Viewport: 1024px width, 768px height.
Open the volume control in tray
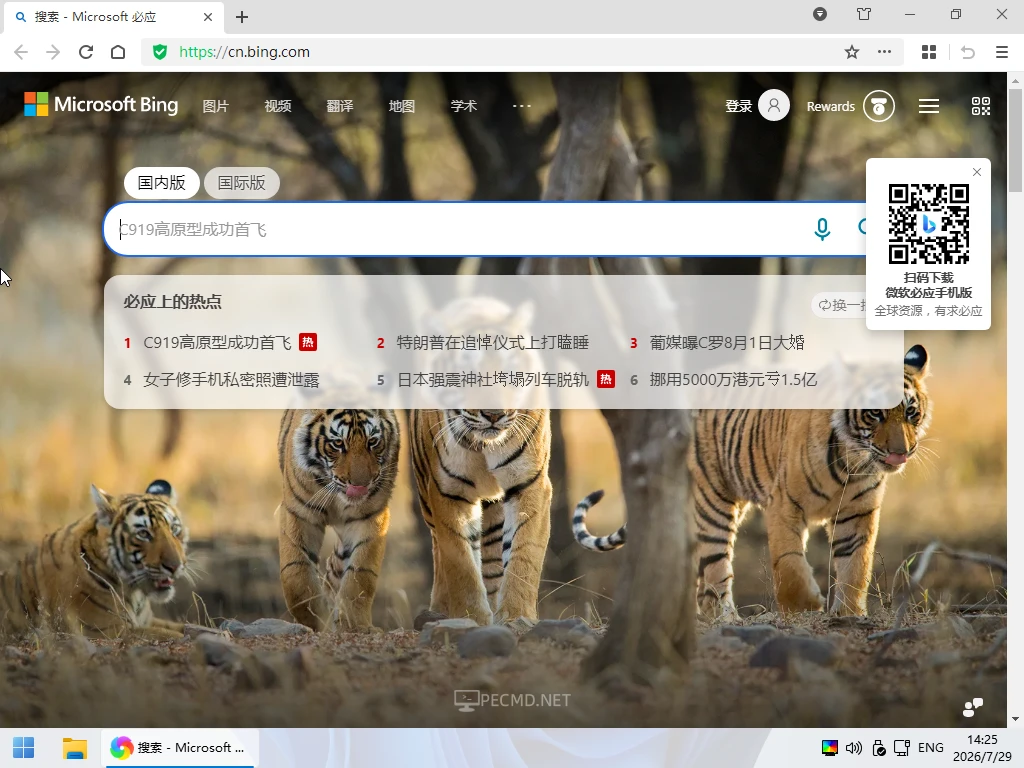click(854, 748)
